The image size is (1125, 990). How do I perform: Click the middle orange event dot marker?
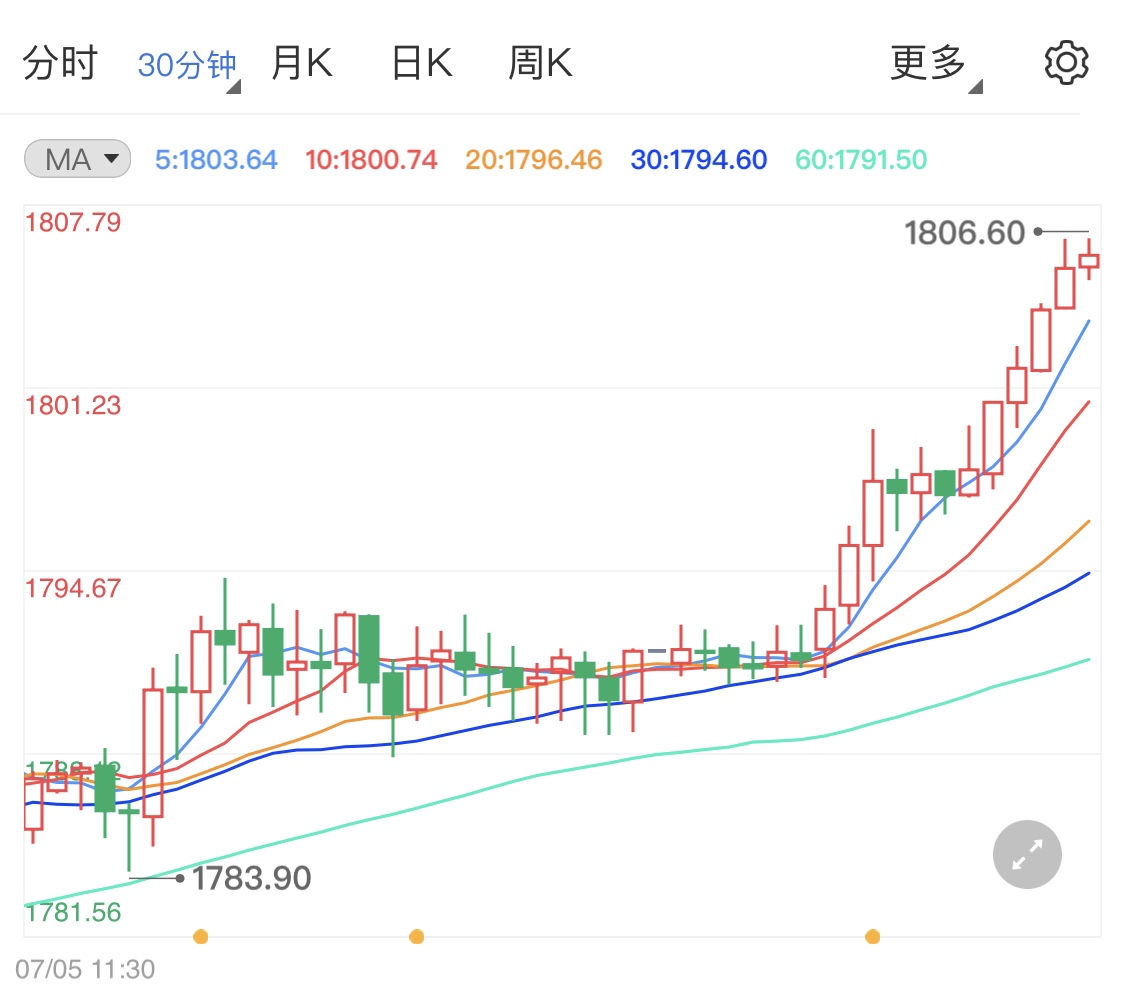416,936
